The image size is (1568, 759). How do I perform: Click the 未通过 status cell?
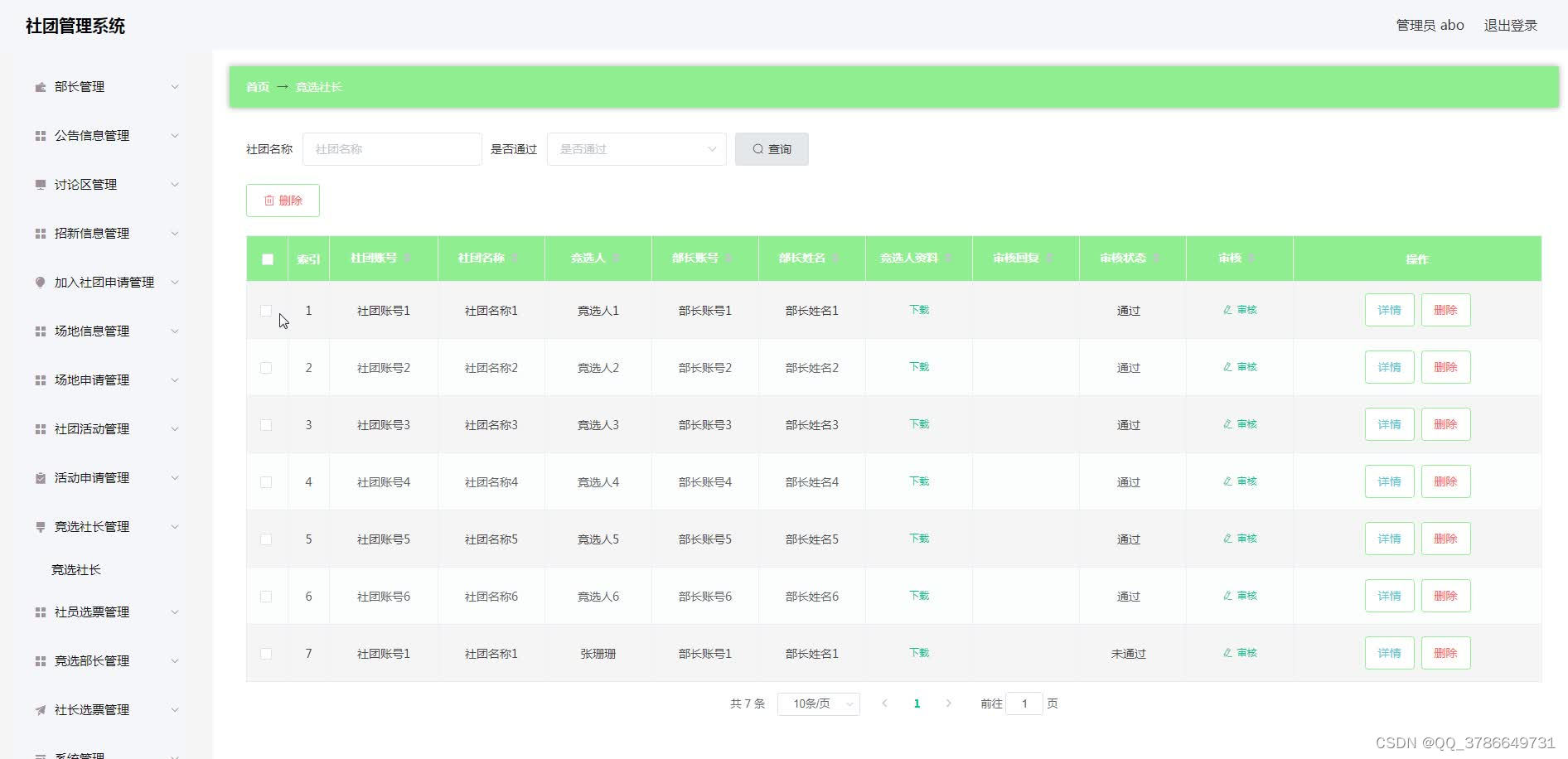pyautogui.click(x=1129, y=654)
